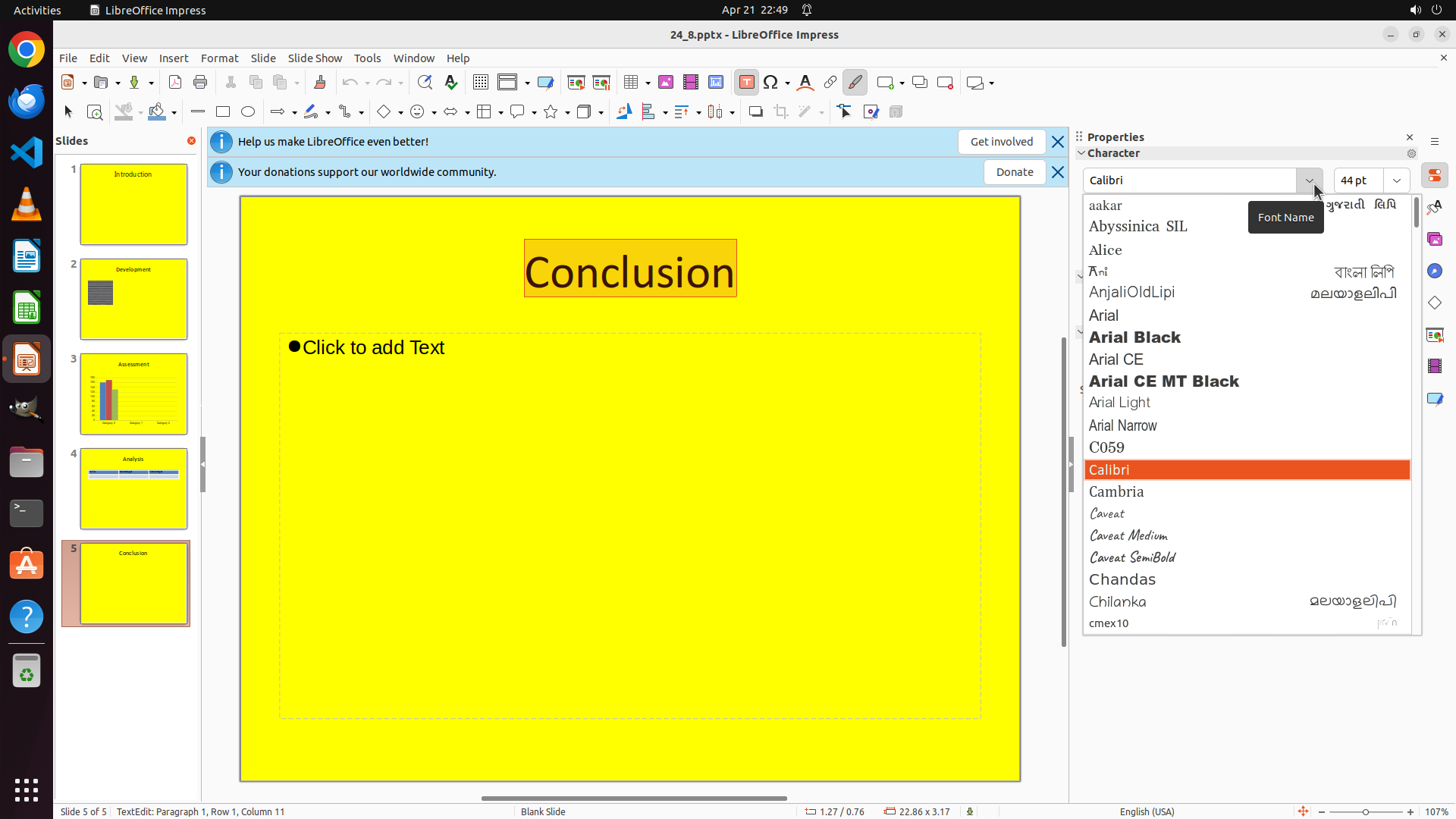This screenshot has height=819, width=1456.
Task: Select the Assessment slide 3 thumbnail
Action: [133, 394]
